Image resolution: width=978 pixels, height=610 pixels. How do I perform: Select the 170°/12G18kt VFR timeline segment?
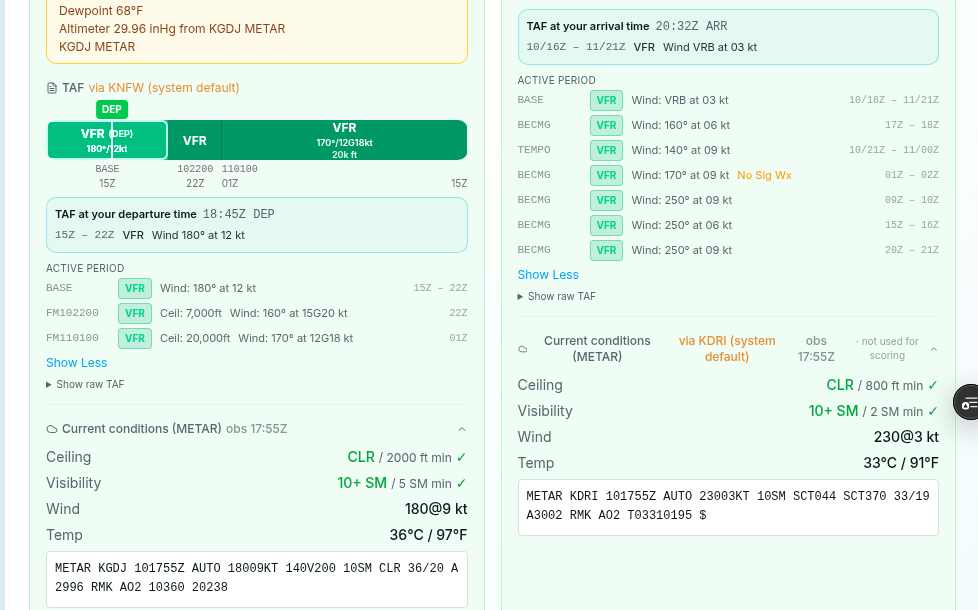click(x=344, y=140)
